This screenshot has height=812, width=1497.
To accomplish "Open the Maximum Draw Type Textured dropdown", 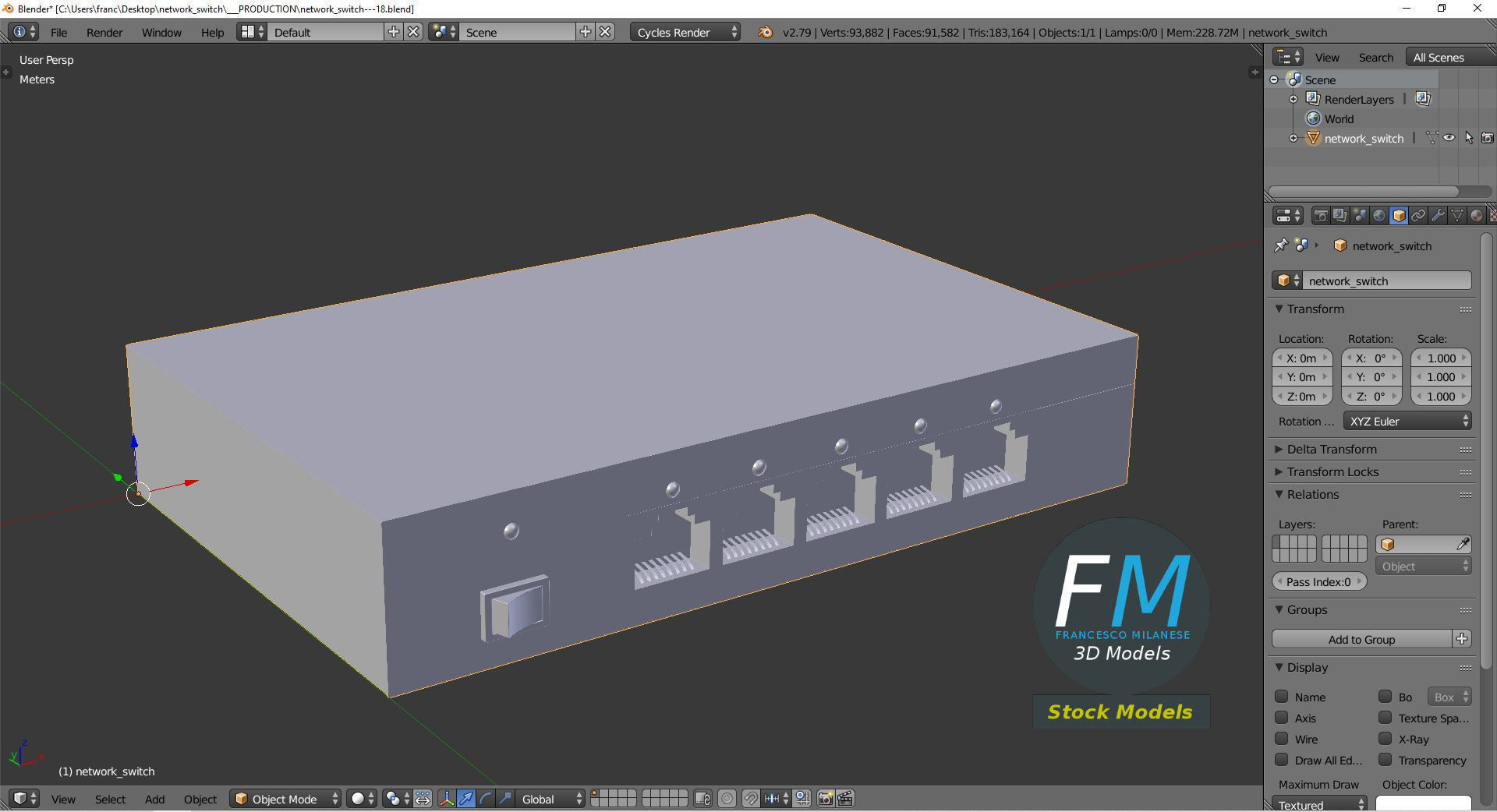I will pyautogui.click(x=1319, y=804).
